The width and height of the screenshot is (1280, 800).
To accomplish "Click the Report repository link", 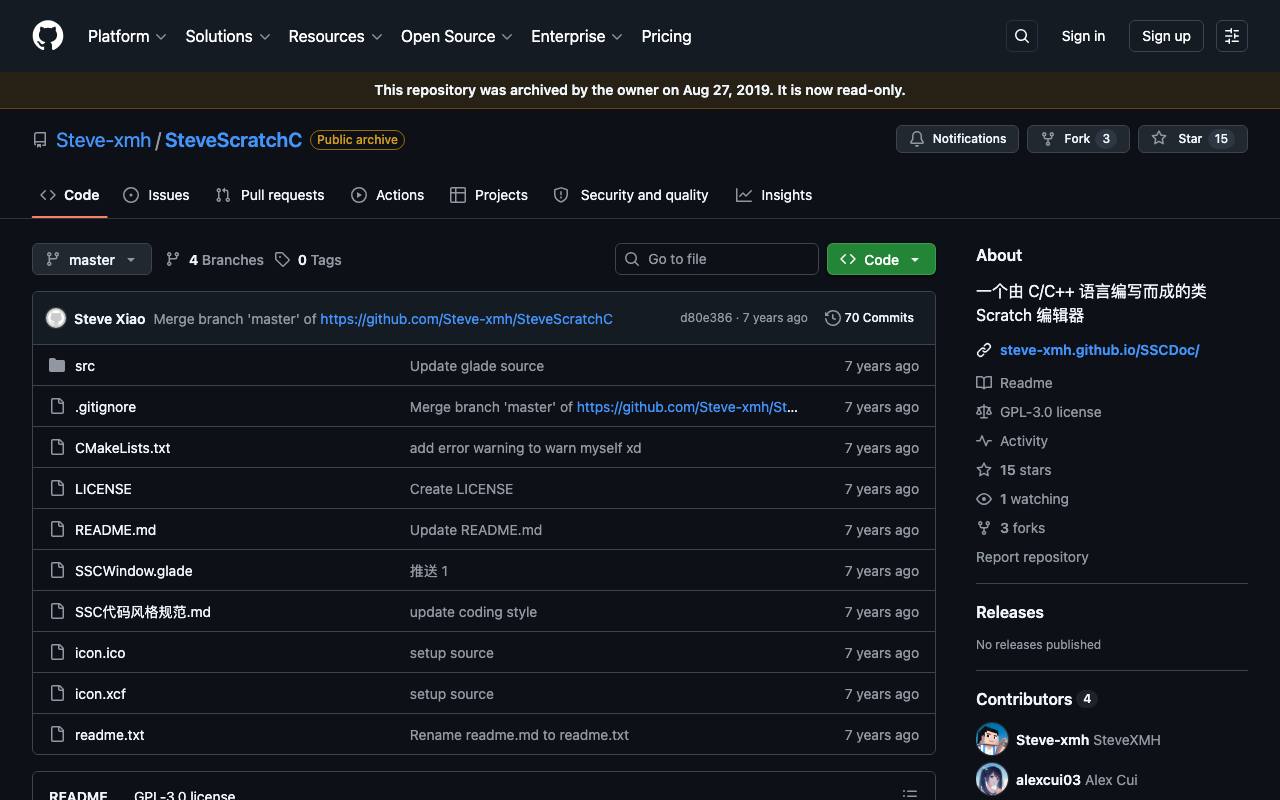I will (x=1032, y=557).
